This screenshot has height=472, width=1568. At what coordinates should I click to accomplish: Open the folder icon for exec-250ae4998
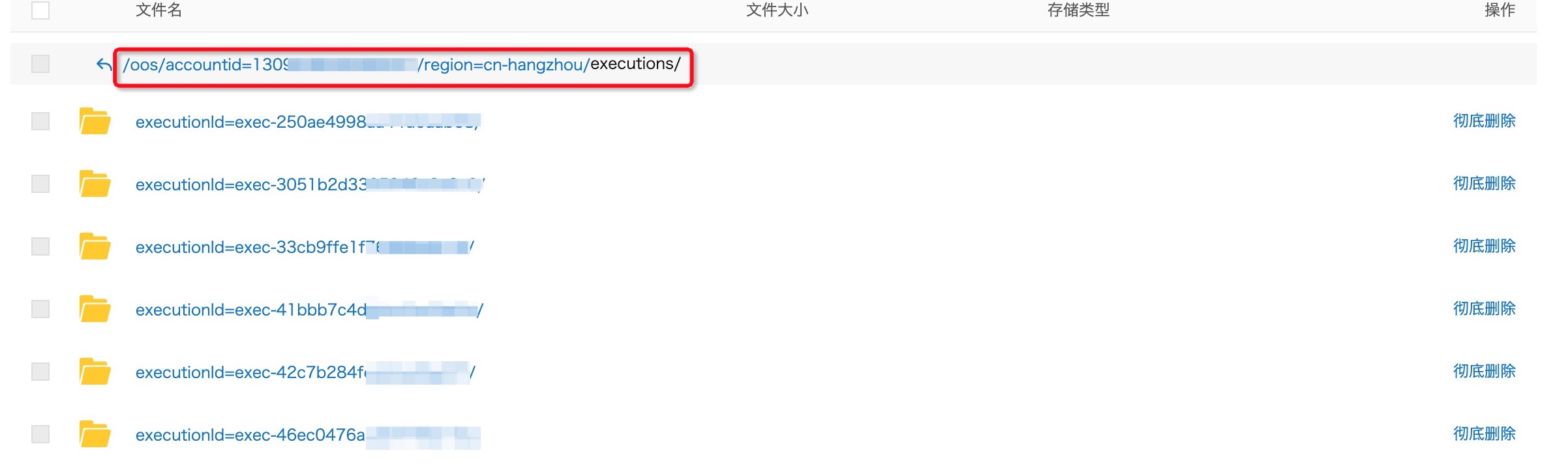coord(95,121)
